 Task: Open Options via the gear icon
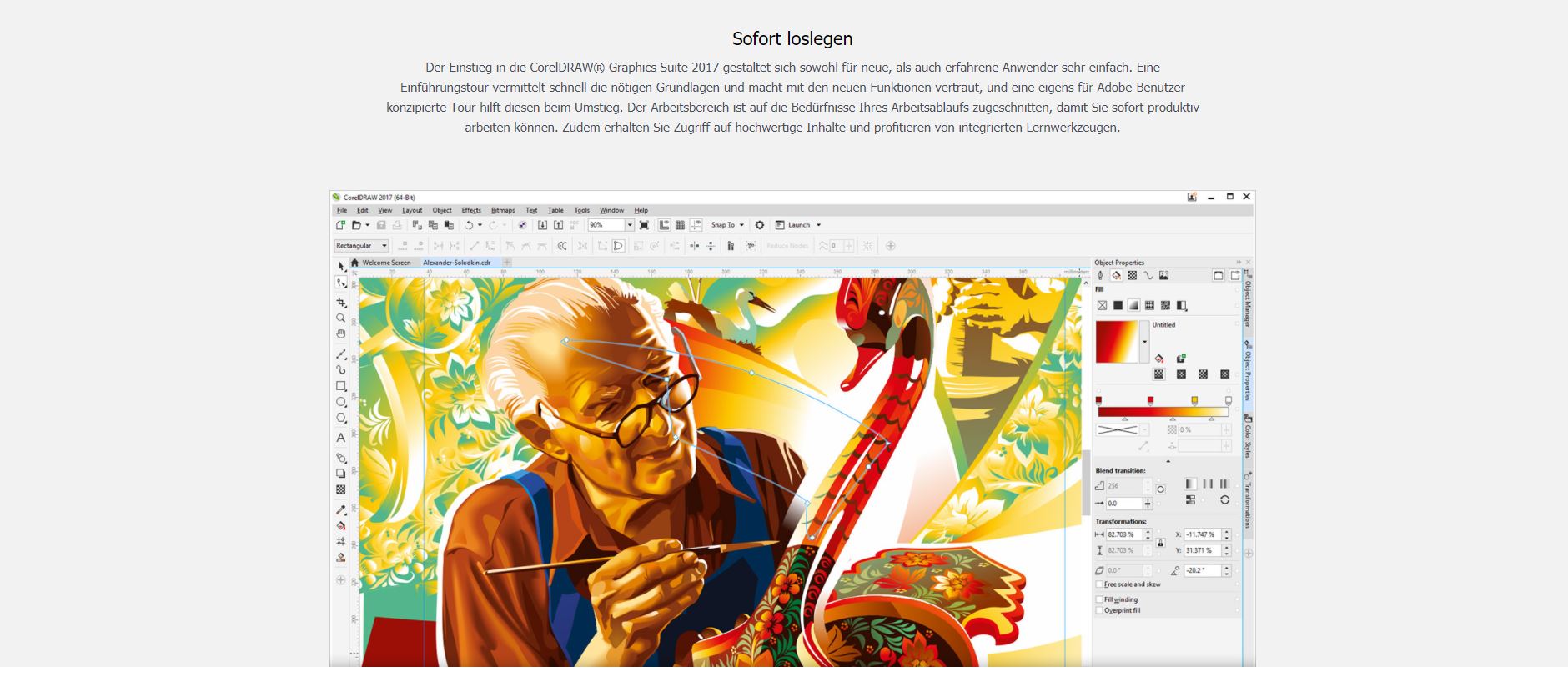(x=760, y=225)
